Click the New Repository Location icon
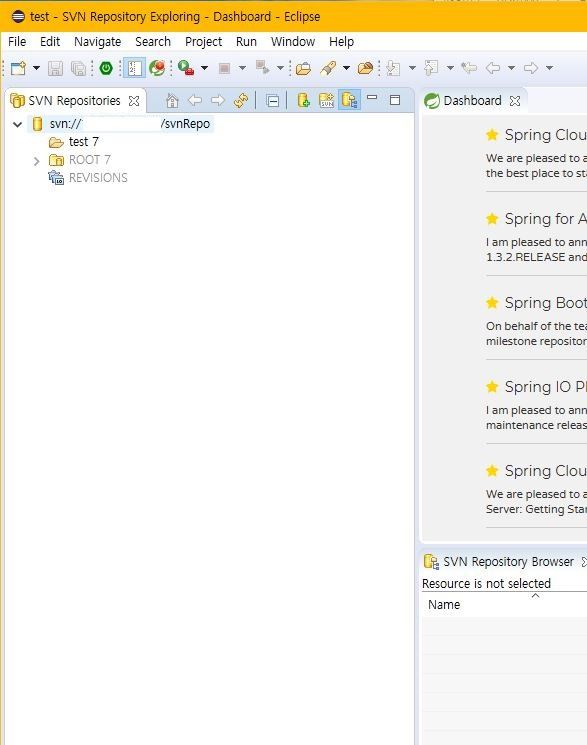 click(x=303, y=100)
